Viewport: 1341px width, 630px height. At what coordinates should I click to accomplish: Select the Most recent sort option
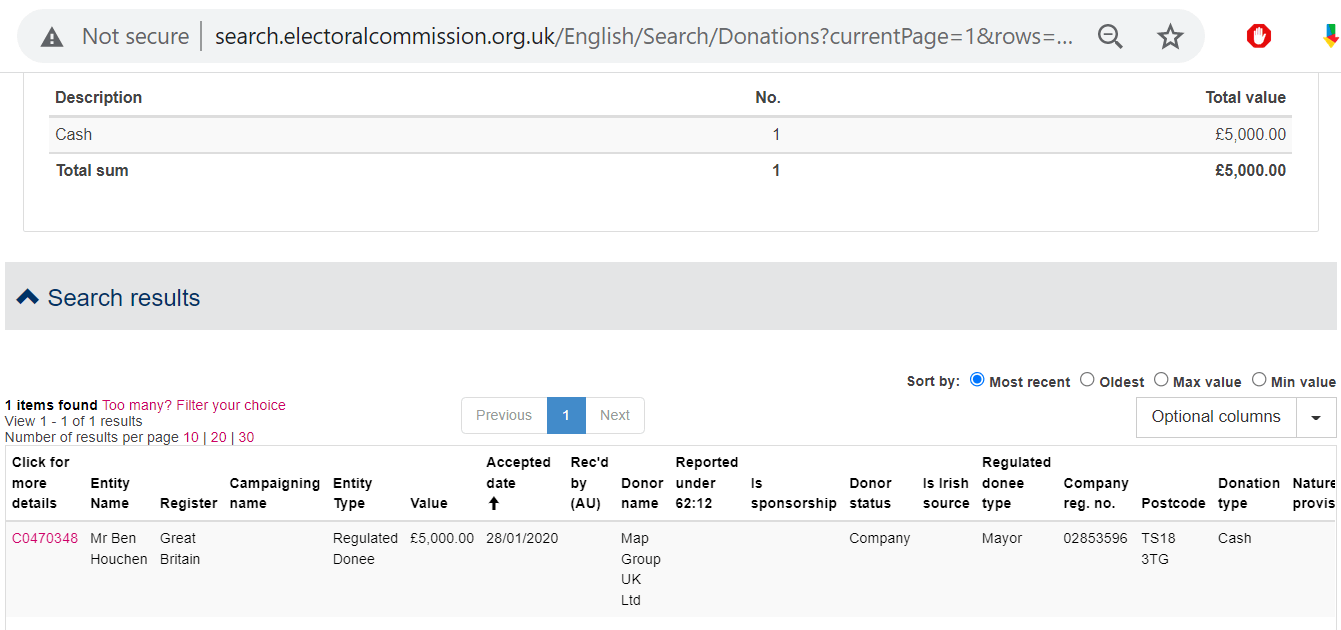click(978, 380)
